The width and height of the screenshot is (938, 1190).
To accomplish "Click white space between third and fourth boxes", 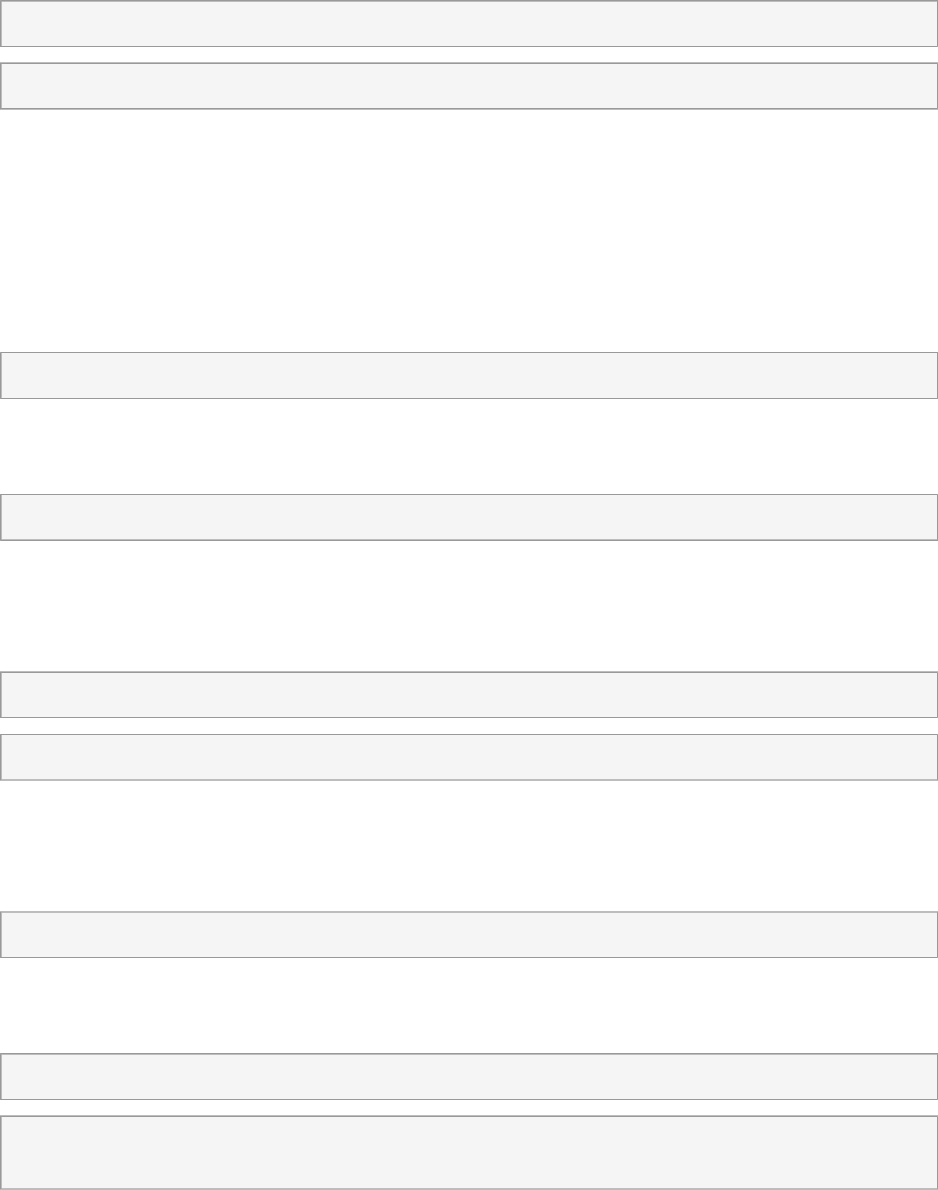I will (469, 446).
